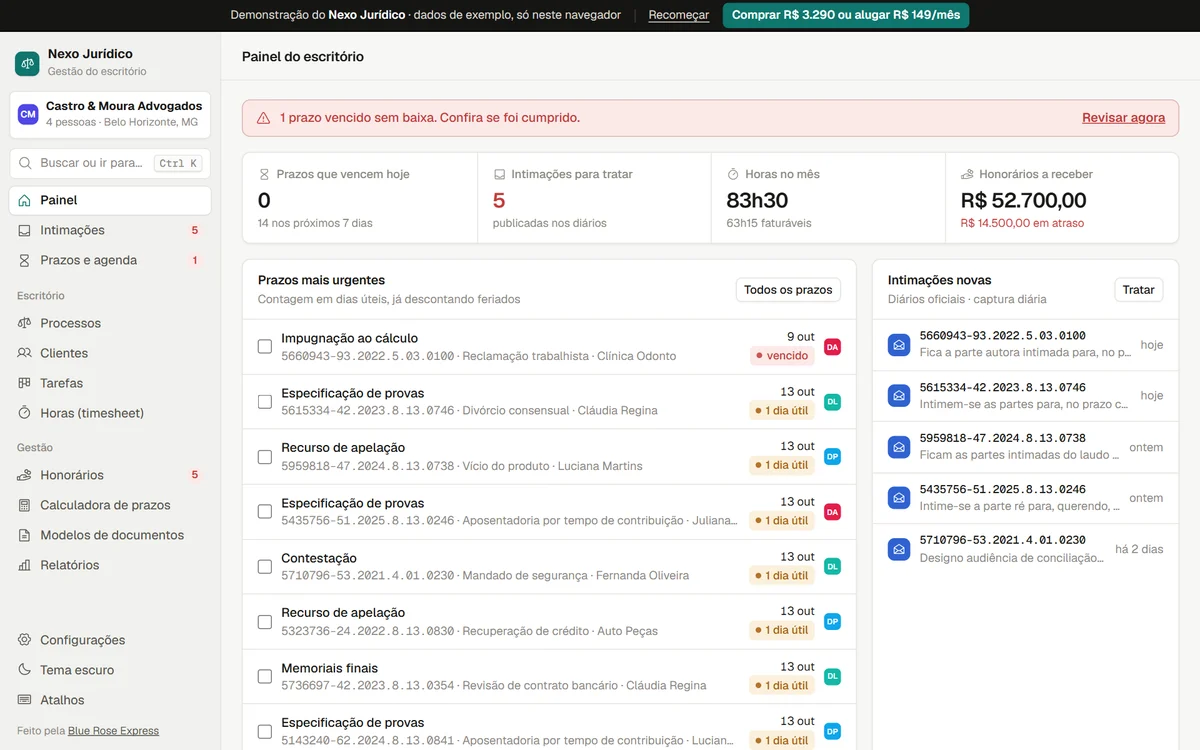
Task: Open the Clientes section
Action: click(110, 353)
